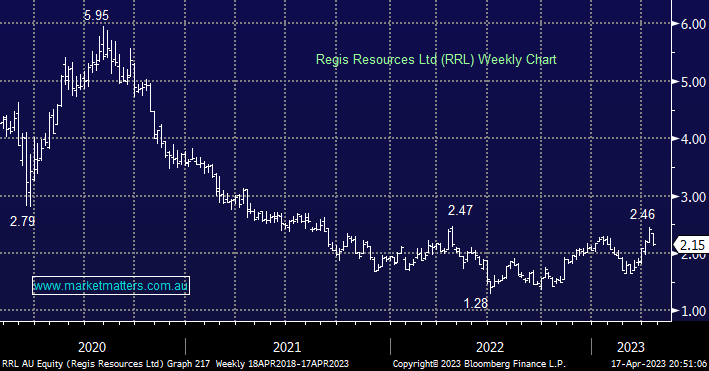
Task: Open the www.marketmatters.com.au link
Action: (x=111, y=285)
